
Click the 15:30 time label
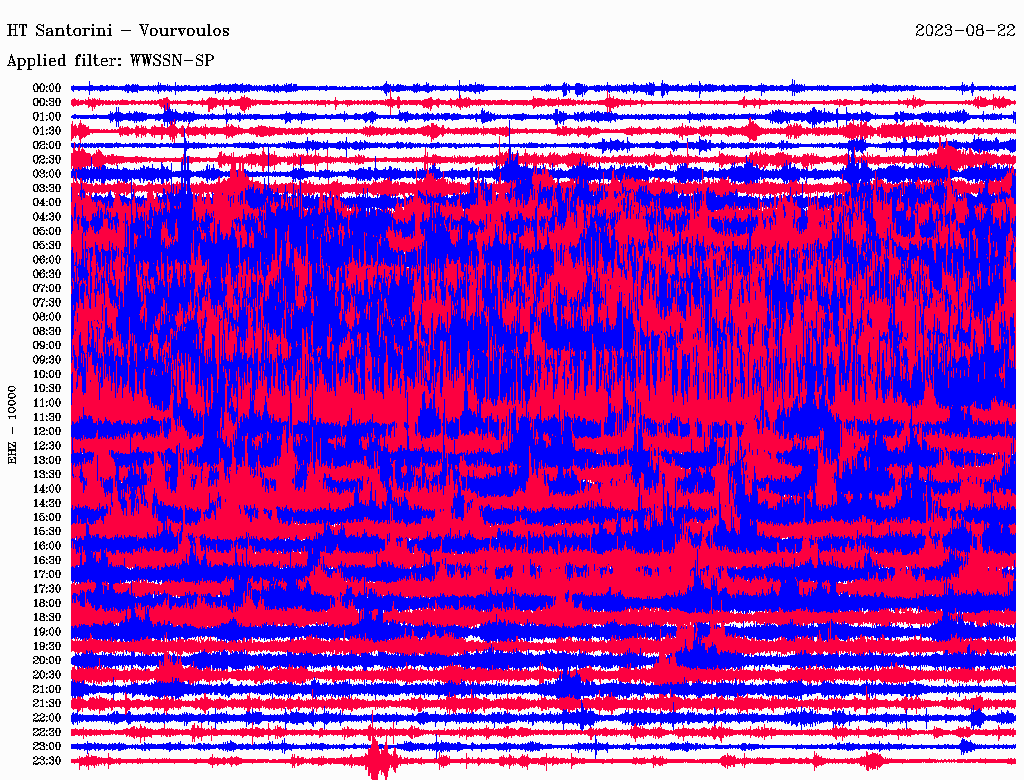(x=47, y=532)
